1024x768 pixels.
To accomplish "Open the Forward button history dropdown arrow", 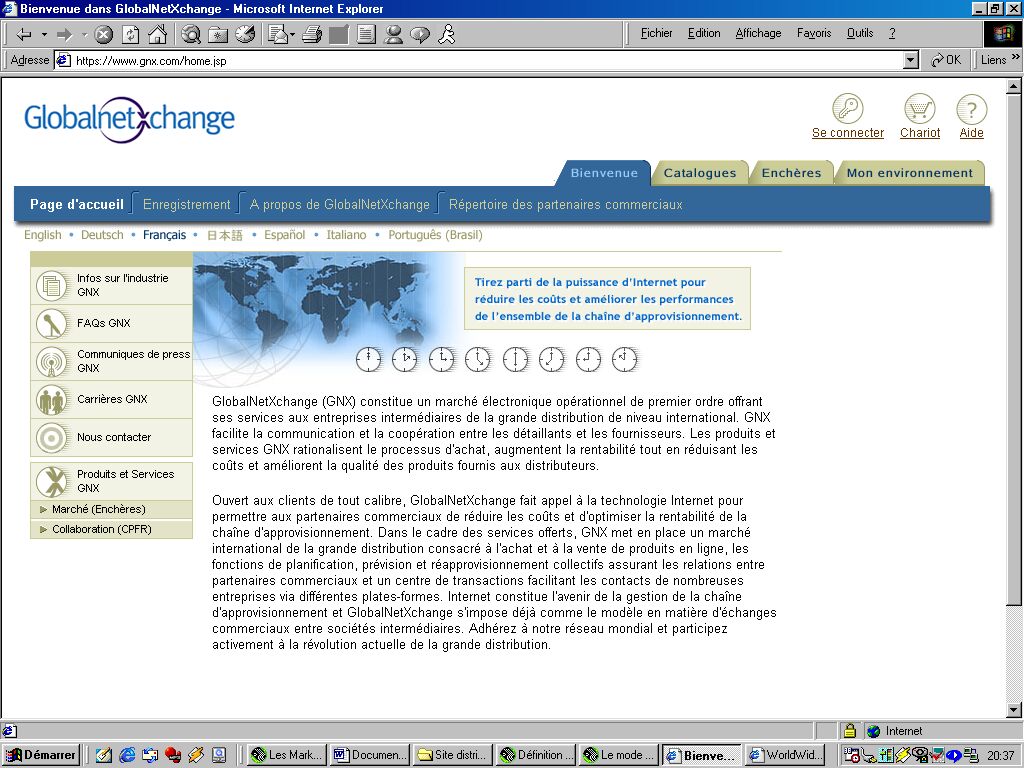I will point(84,35).
